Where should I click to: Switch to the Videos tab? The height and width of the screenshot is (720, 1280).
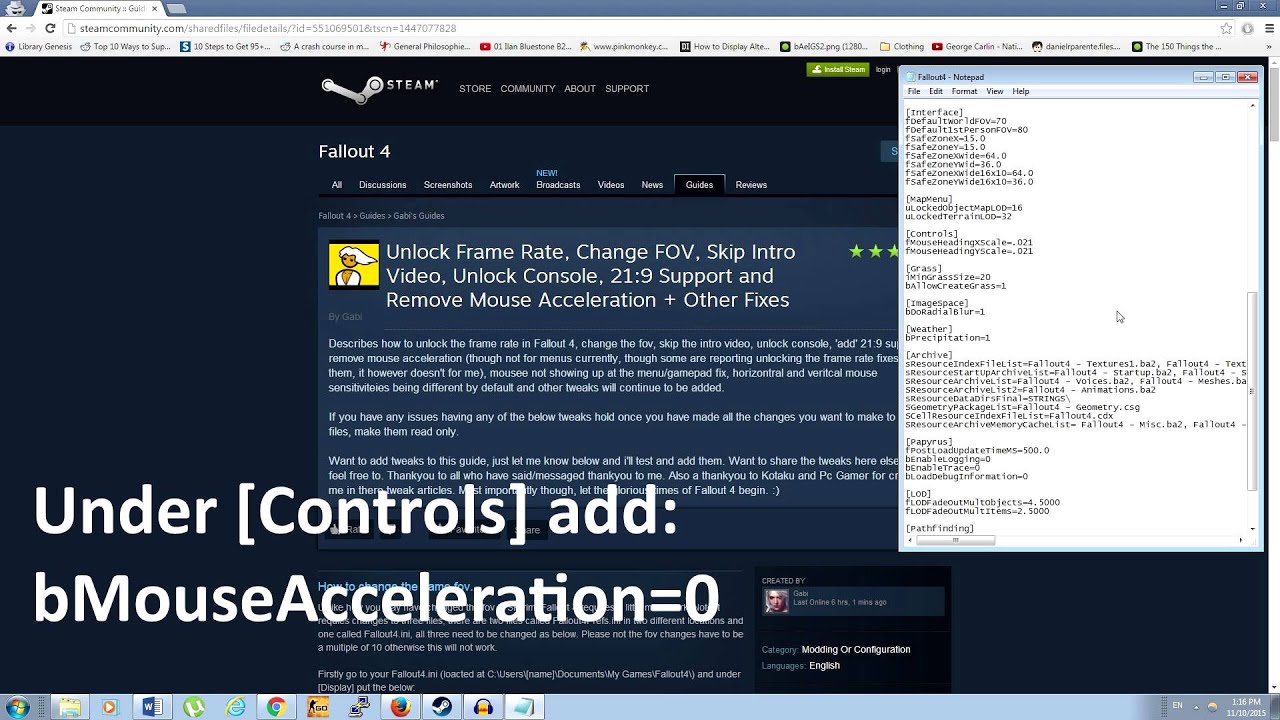(x=611, y=185)
